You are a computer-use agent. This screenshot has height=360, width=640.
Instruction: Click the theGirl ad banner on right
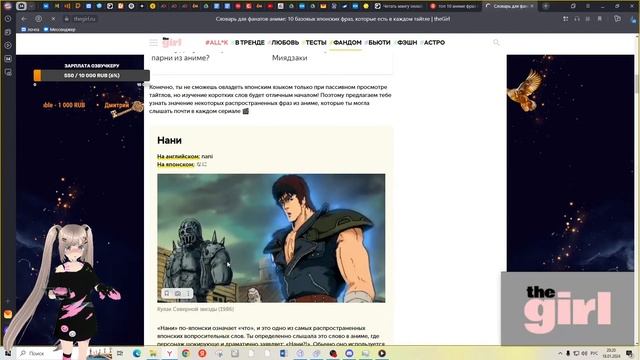pyautogui.click(x=569, y=309)
